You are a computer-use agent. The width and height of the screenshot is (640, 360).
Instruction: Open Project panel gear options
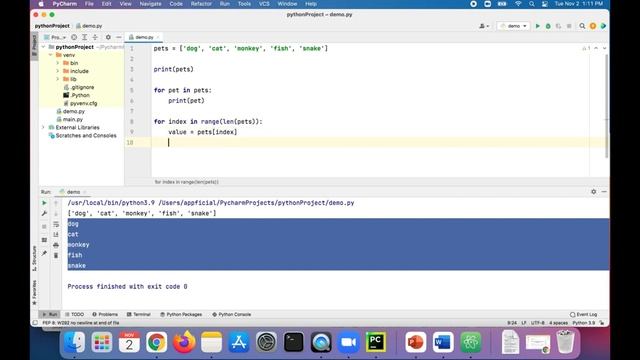pos(108,37)
